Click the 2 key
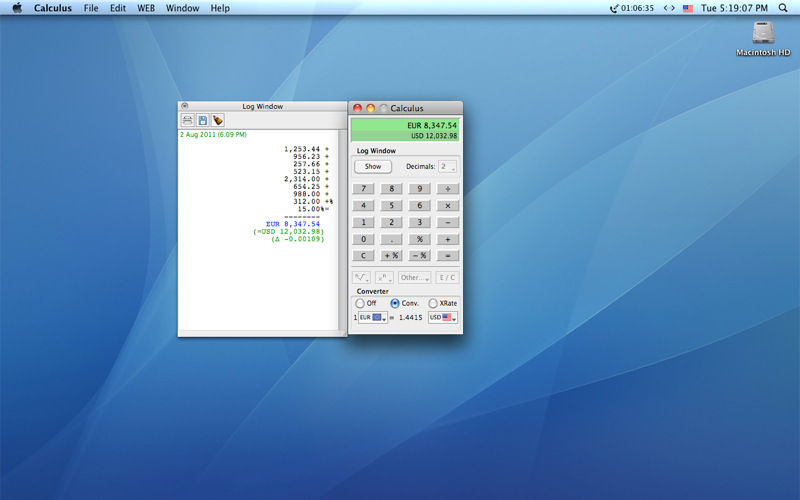Screen dimensions: 800x500 [x=391, y=222]
